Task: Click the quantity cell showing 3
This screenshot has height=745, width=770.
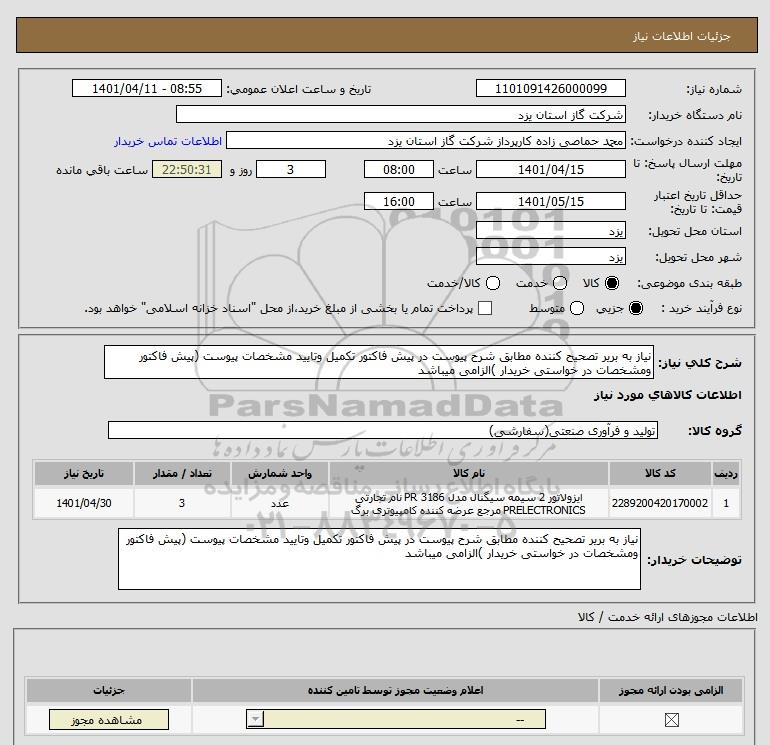Action: tap(182, 503)
